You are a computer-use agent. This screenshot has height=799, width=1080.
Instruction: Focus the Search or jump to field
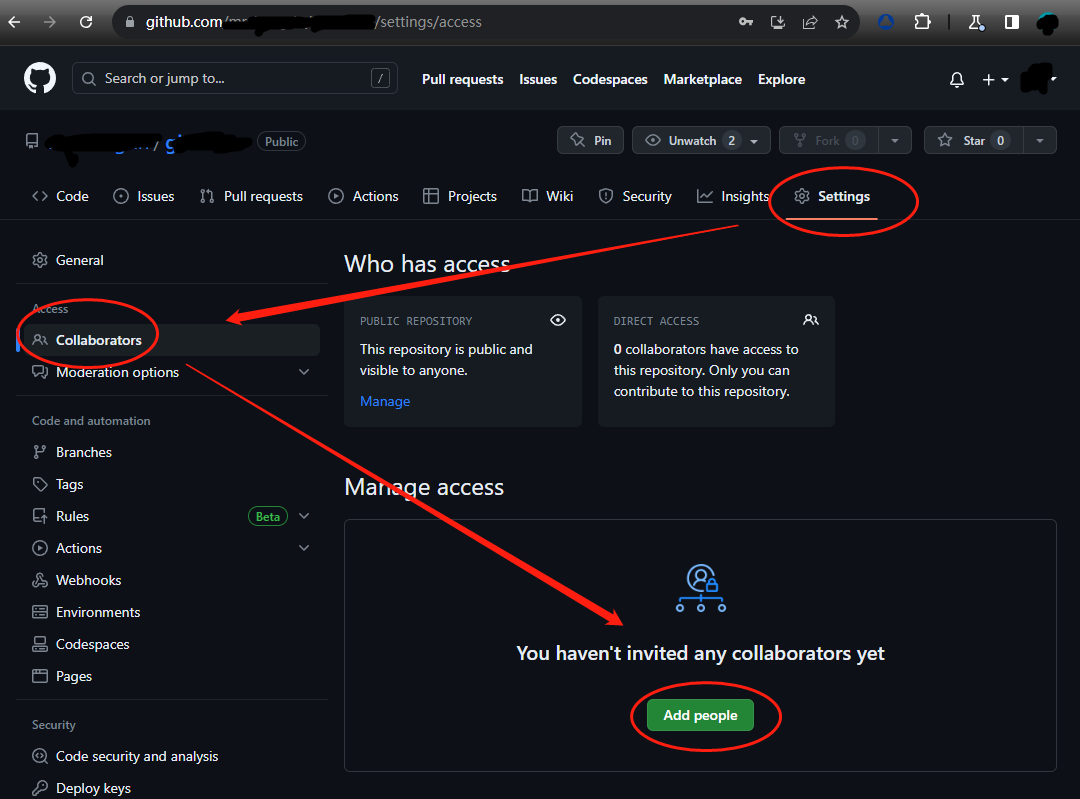(235, 79)
